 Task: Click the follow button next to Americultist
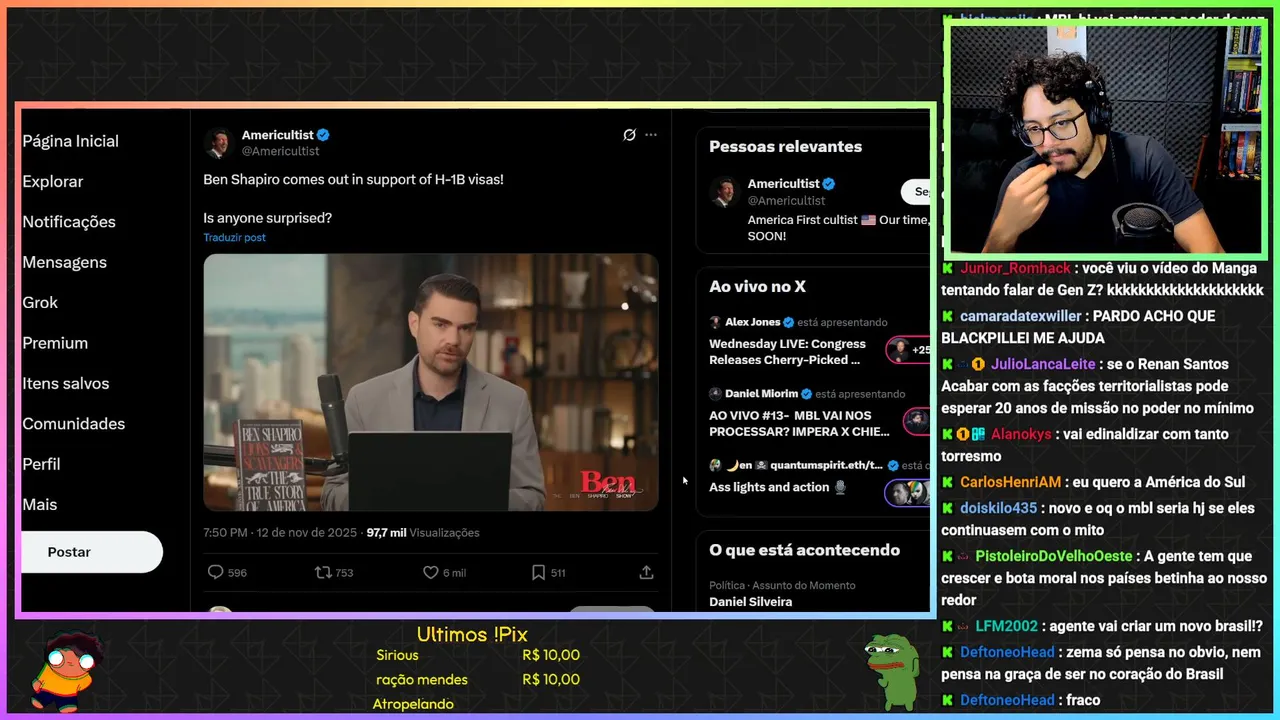point(917,192)
